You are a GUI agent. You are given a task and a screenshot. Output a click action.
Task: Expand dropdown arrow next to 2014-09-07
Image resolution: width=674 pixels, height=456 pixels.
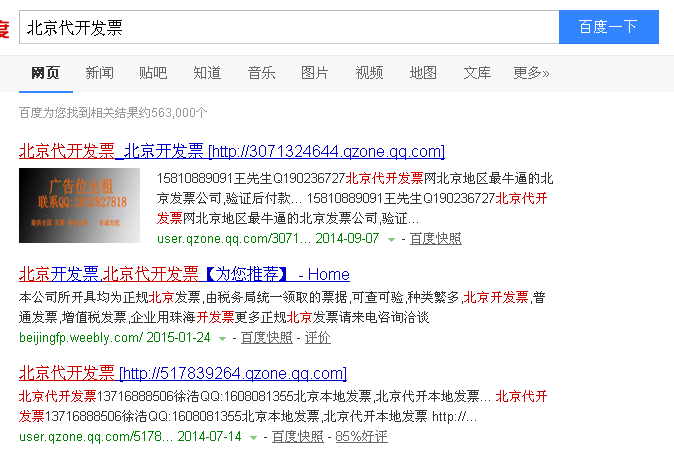(x=391, y=239)
